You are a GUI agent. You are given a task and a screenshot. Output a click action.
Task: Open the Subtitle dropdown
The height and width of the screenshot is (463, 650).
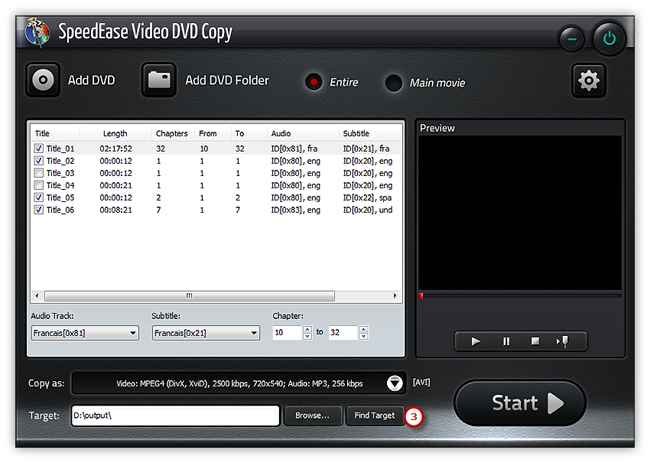tap(206, 333)
